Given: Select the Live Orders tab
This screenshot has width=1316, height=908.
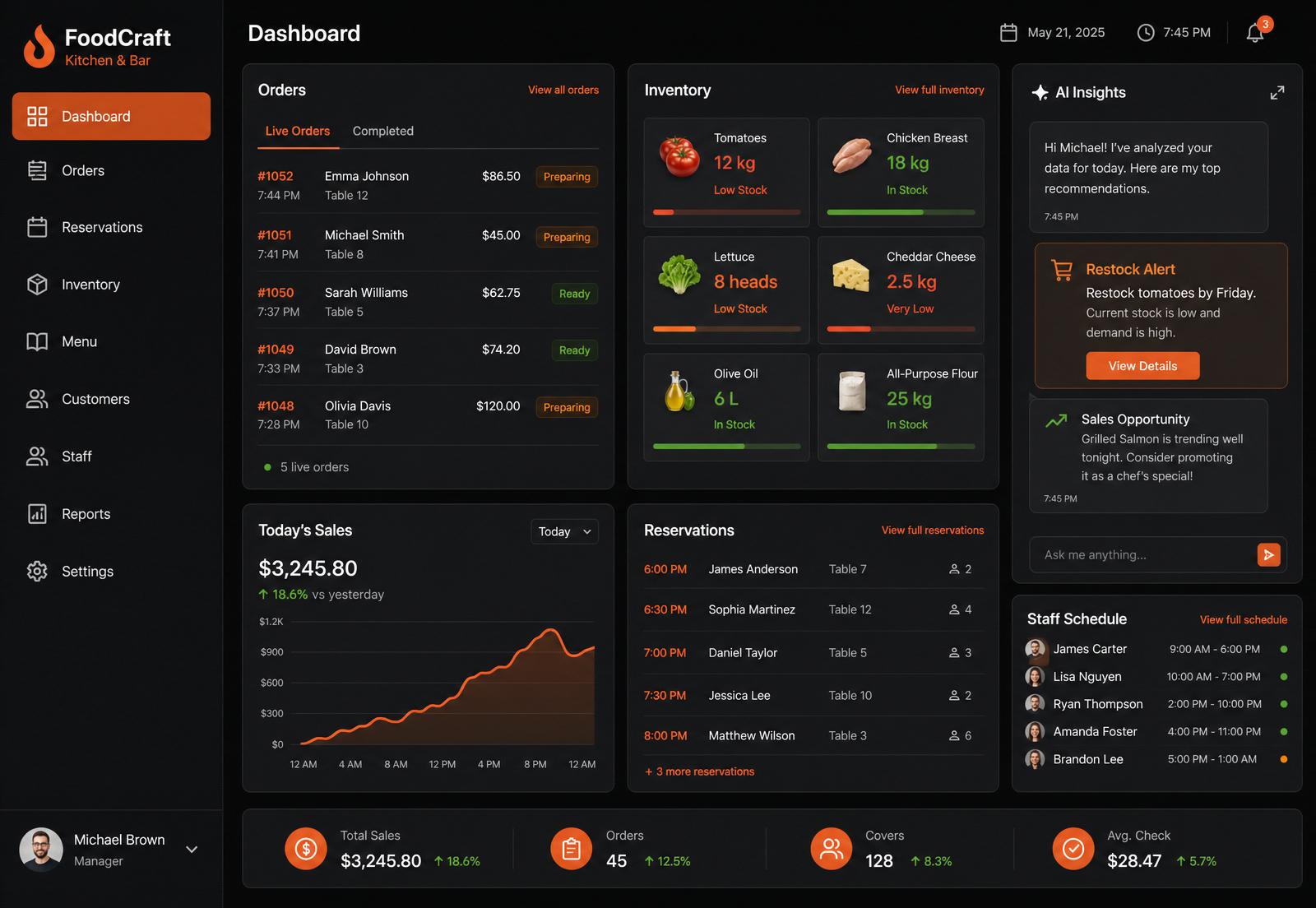Looking at the screenshot, I should click(x=298, y=131).
